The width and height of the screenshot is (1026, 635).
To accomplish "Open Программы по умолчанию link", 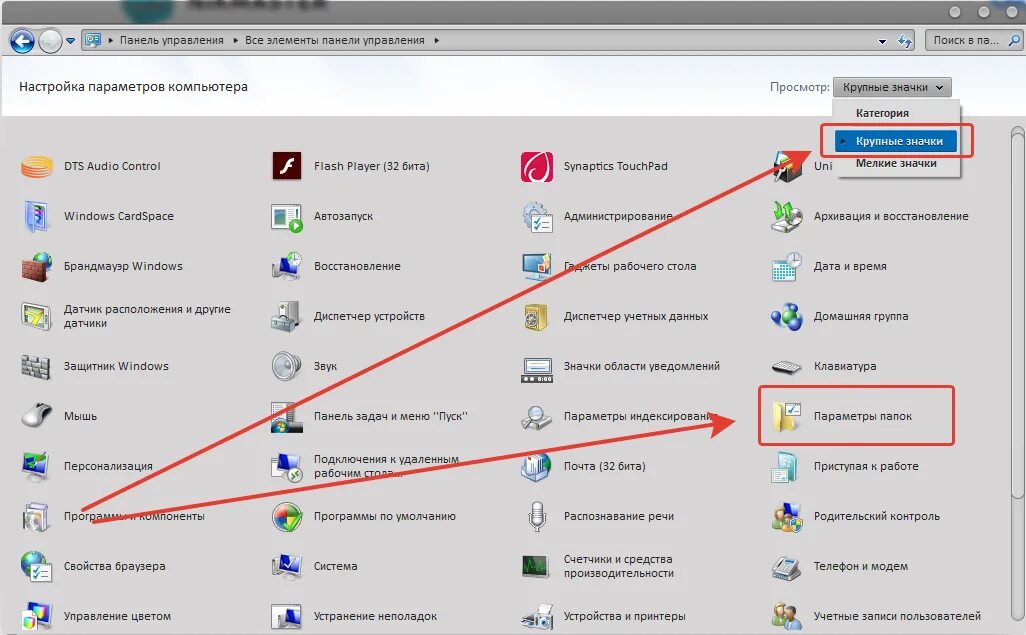I will click(385, 517).
